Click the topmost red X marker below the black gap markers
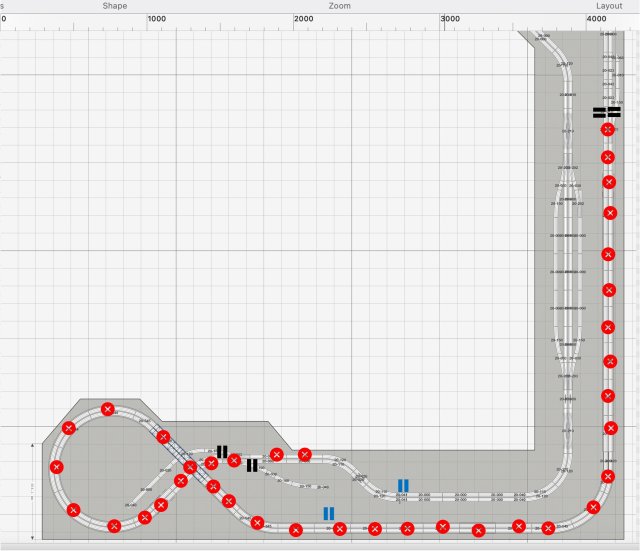 [x=608, y=129]
